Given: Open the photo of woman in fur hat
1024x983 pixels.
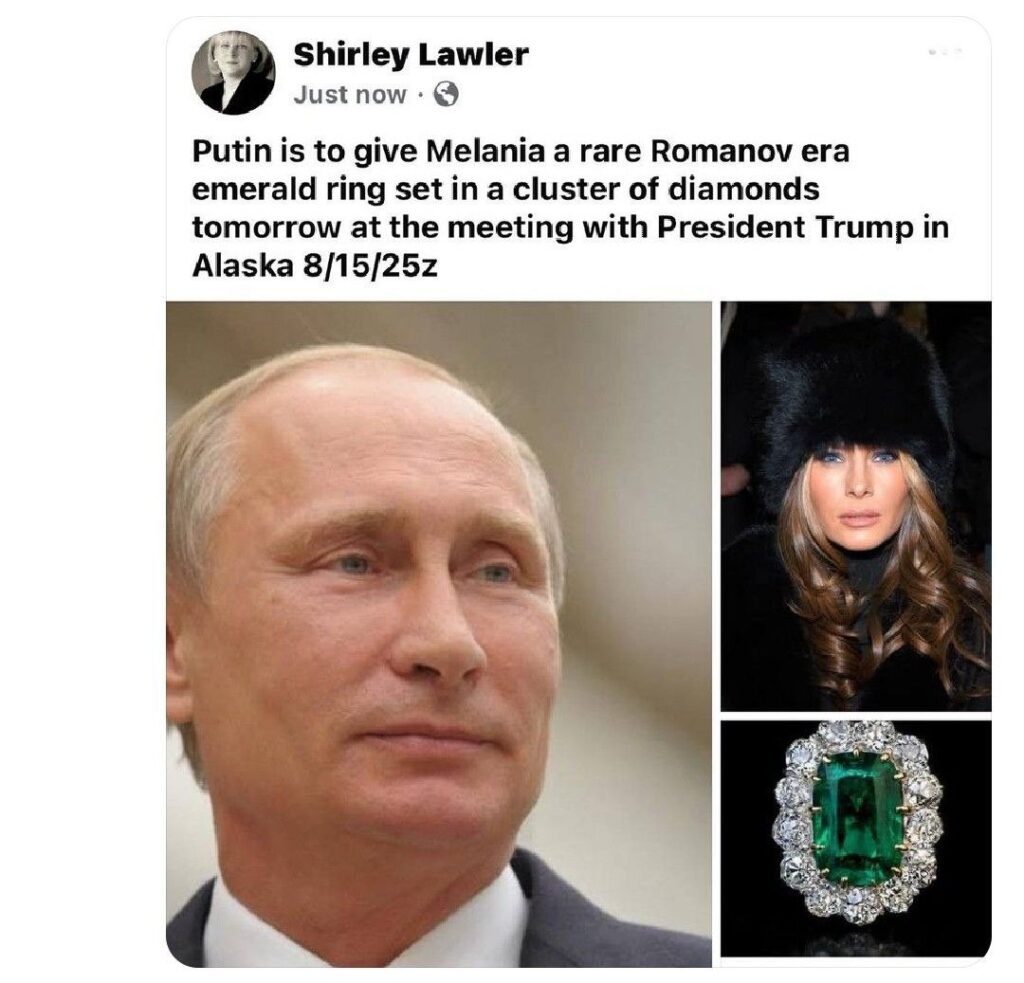Looking at the screenshot, I should coord(856,506).
